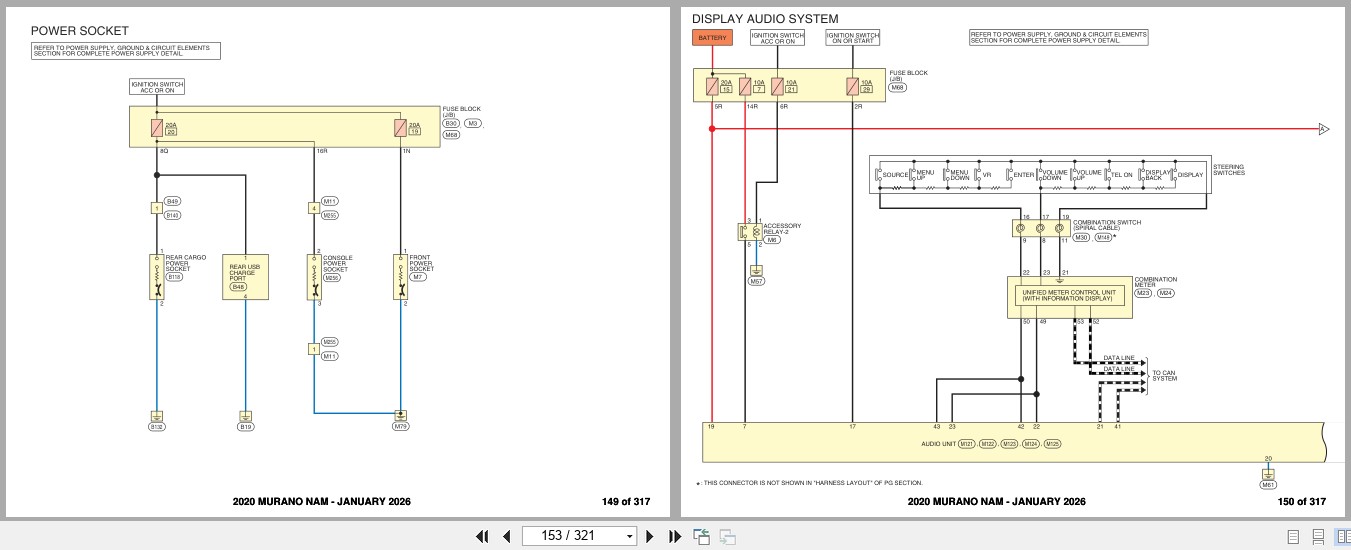Switch to single page view layout
Viewport: 1351px width, 550px height.
pyautogui.click(x=1294, y=536)
